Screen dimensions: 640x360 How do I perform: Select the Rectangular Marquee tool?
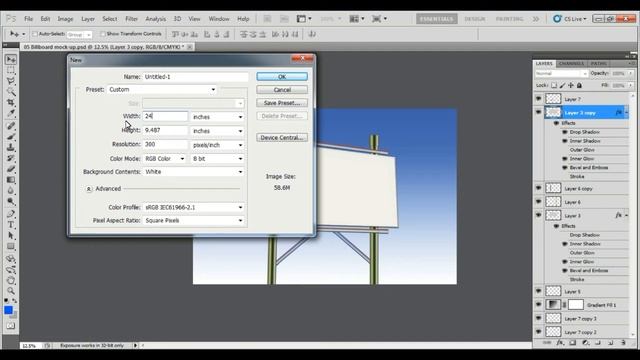(11, 70)
